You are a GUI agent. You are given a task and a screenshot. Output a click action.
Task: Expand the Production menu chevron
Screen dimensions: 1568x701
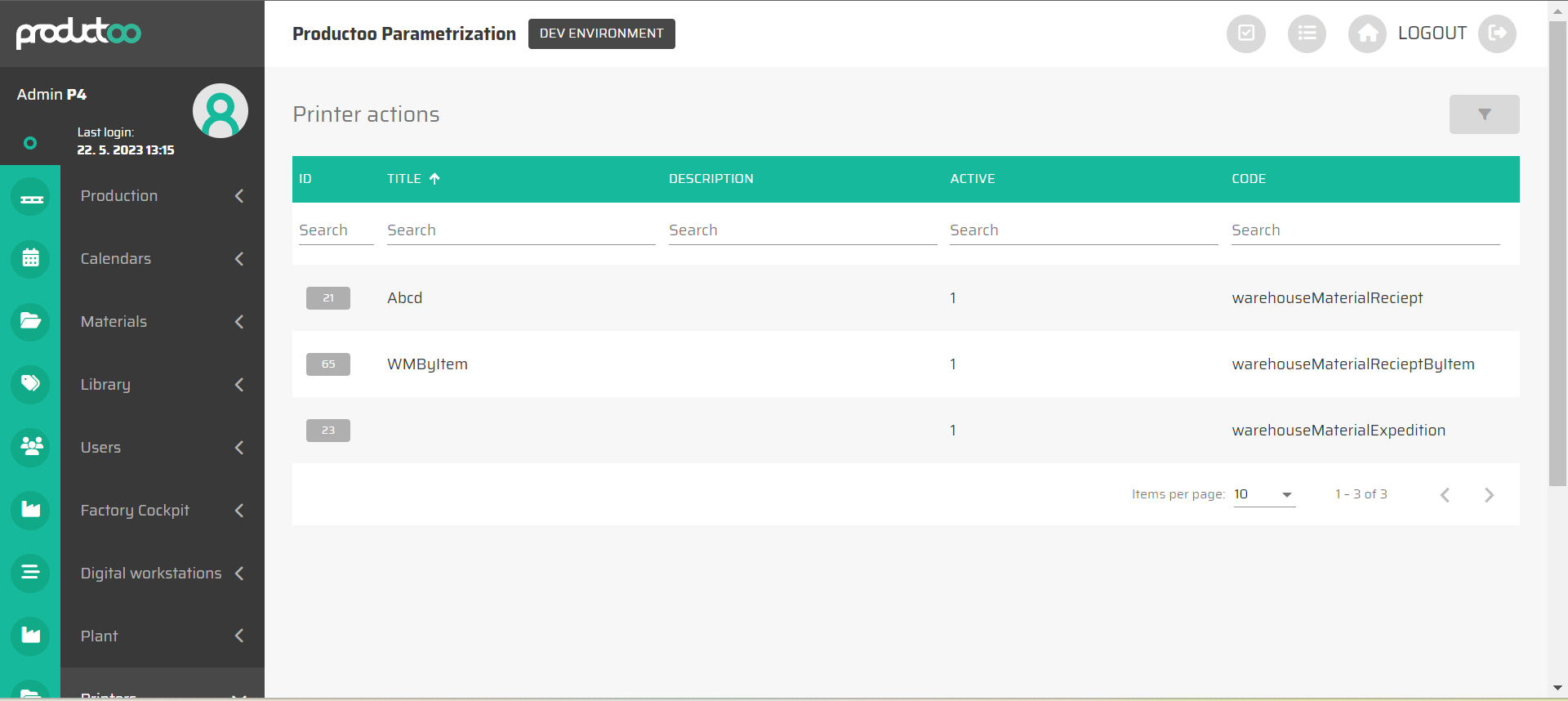pos(239,196)
